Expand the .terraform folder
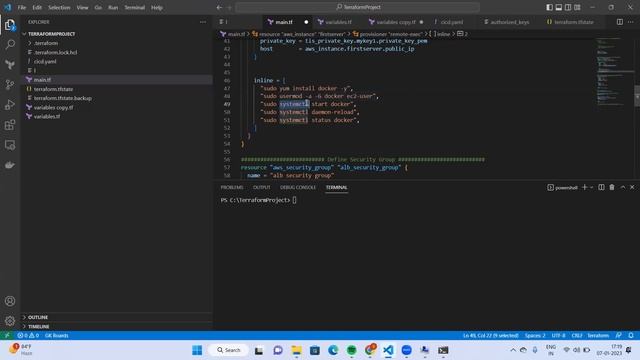 click(x=45, y=43)
